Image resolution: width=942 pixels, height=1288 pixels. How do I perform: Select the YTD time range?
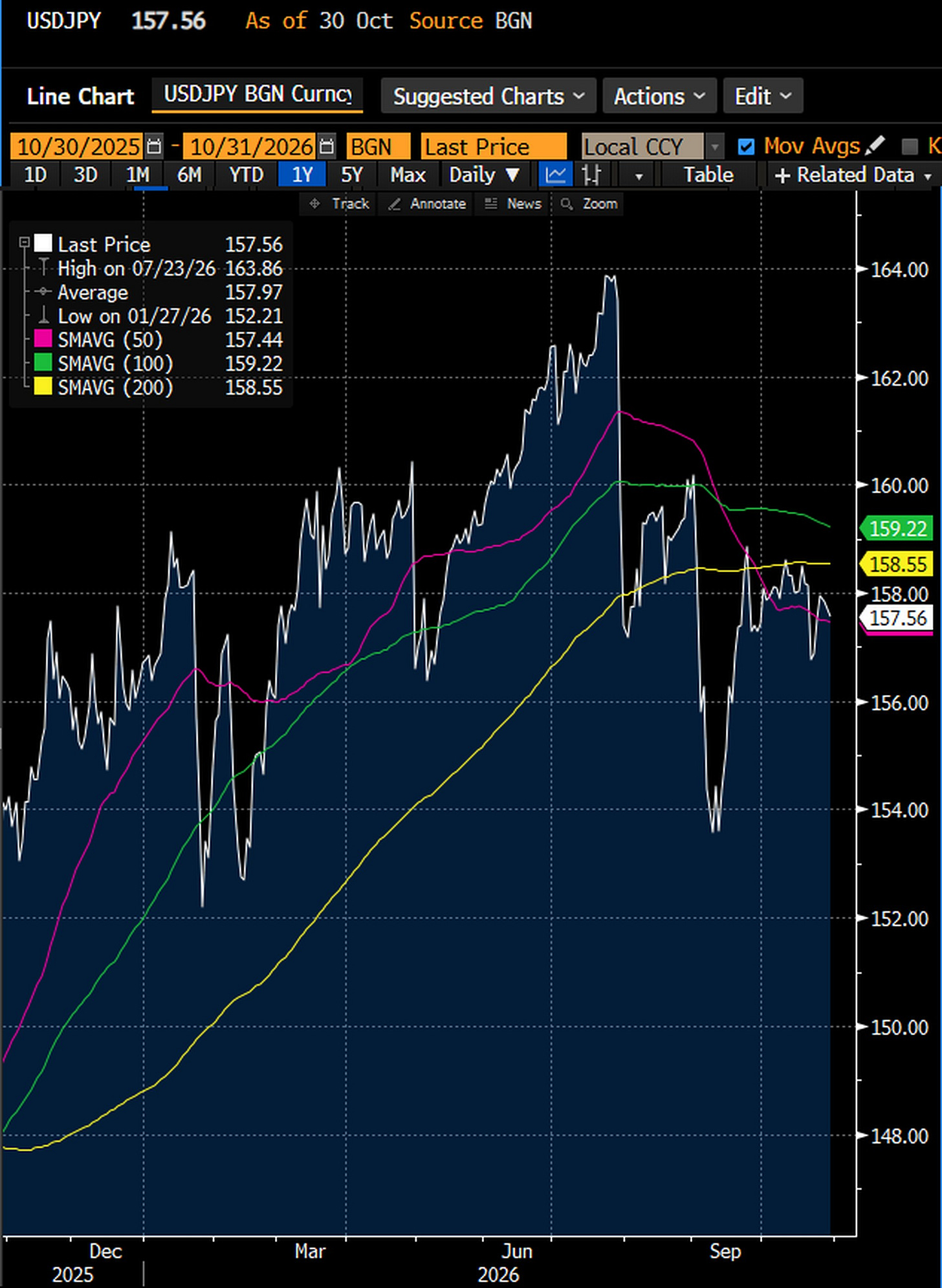(x=246, y=175)
